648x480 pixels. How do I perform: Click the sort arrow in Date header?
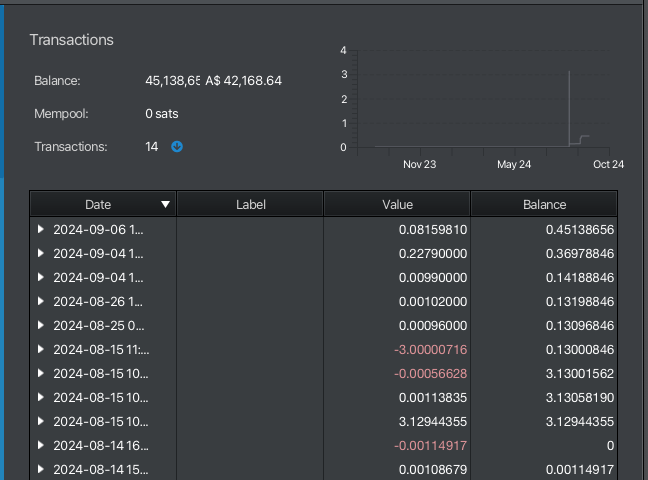coord(166,204)
